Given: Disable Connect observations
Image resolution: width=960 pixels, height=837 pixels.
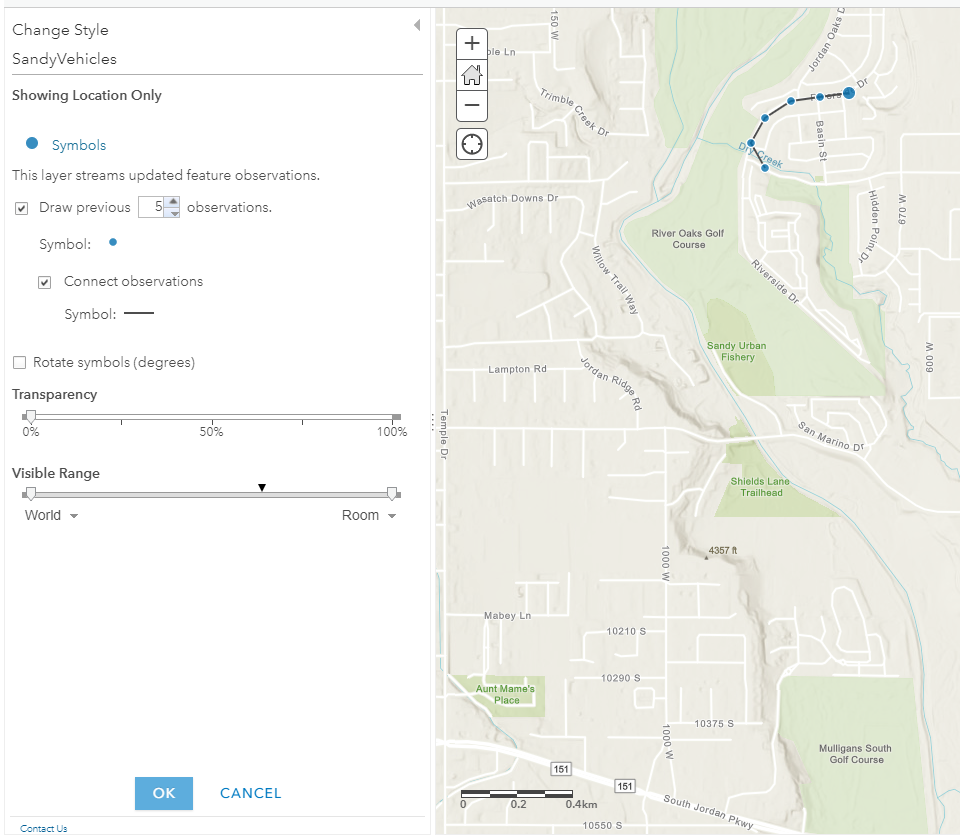Looking at the screenshot, I should (x=44, y=281).
